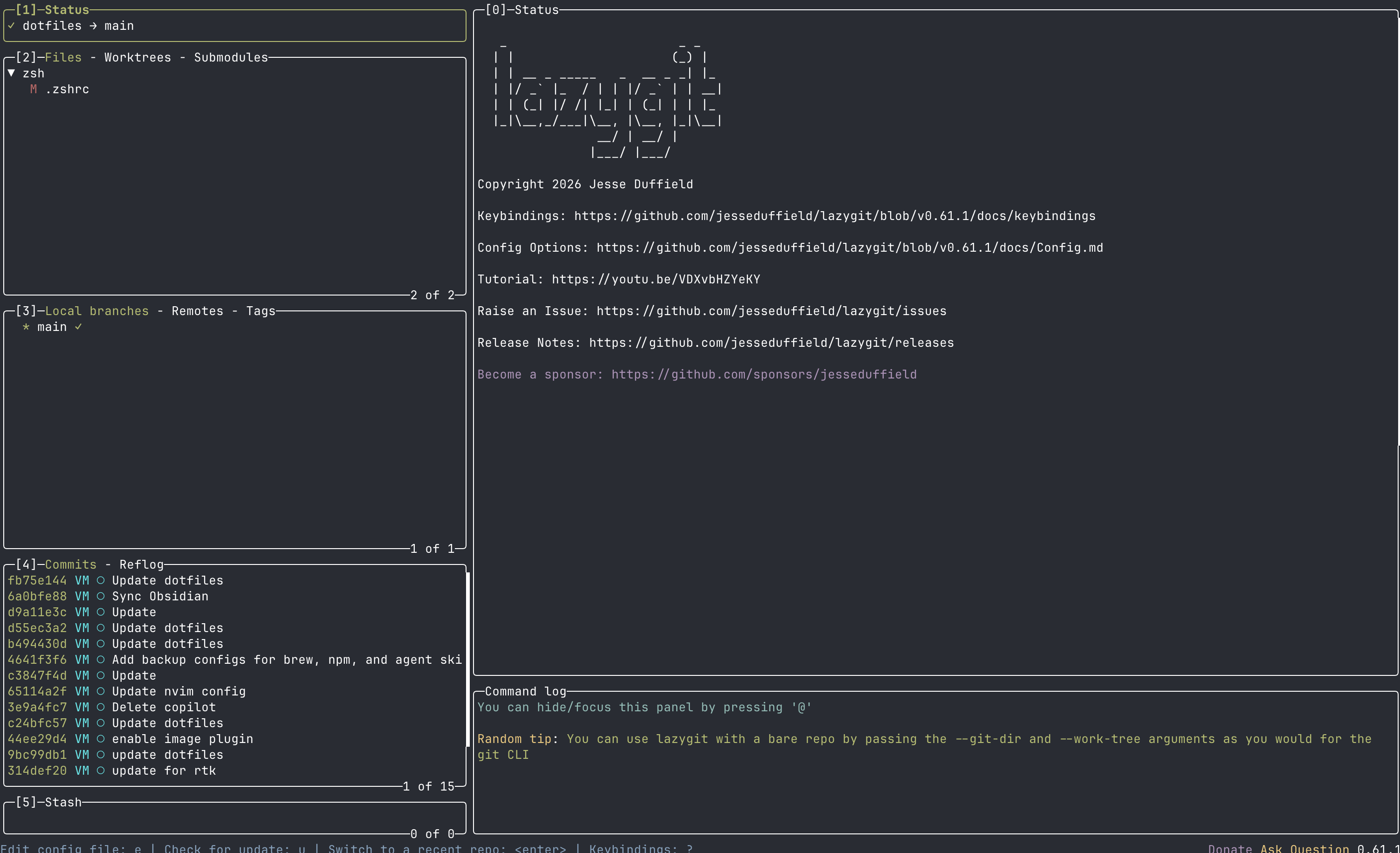Switch to the Worktrees tab
1400x853 pixels.
point(137,57)
